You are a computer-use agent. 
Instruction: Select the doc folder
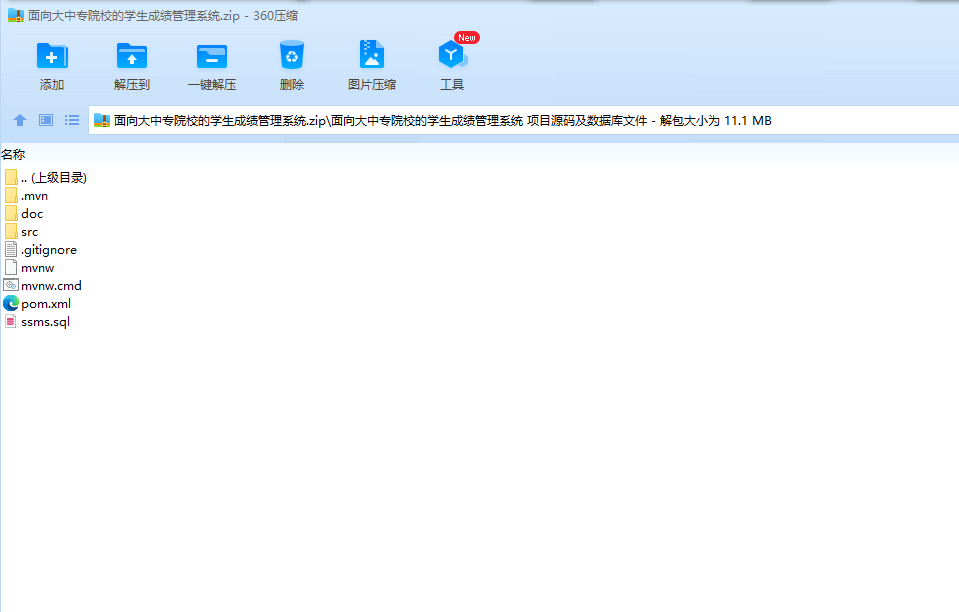[x=24, y=213]
